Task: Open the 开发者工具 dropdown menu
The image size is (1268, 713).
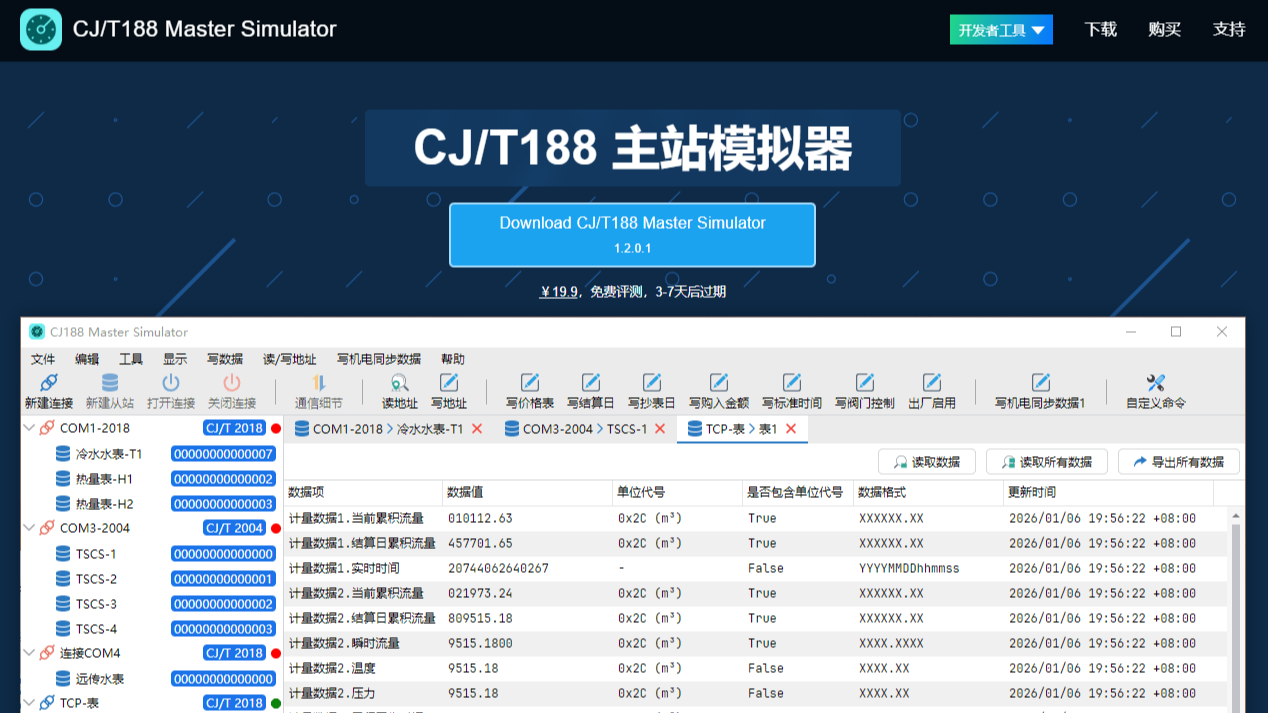Action: [x=1000, y=29]
